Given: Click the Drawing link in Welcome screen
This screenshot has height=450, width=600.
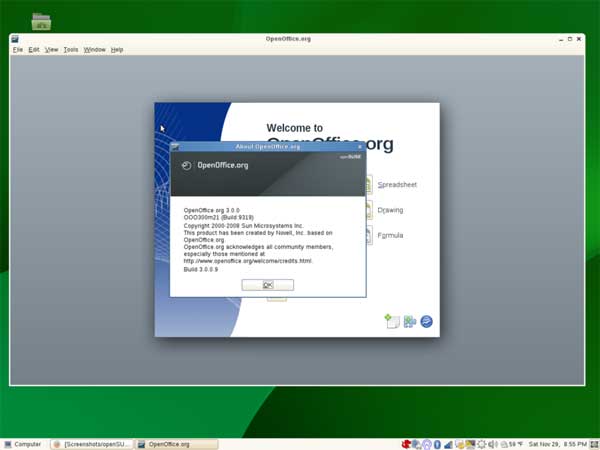Looking at the screenshot, I should pos(390,211).
